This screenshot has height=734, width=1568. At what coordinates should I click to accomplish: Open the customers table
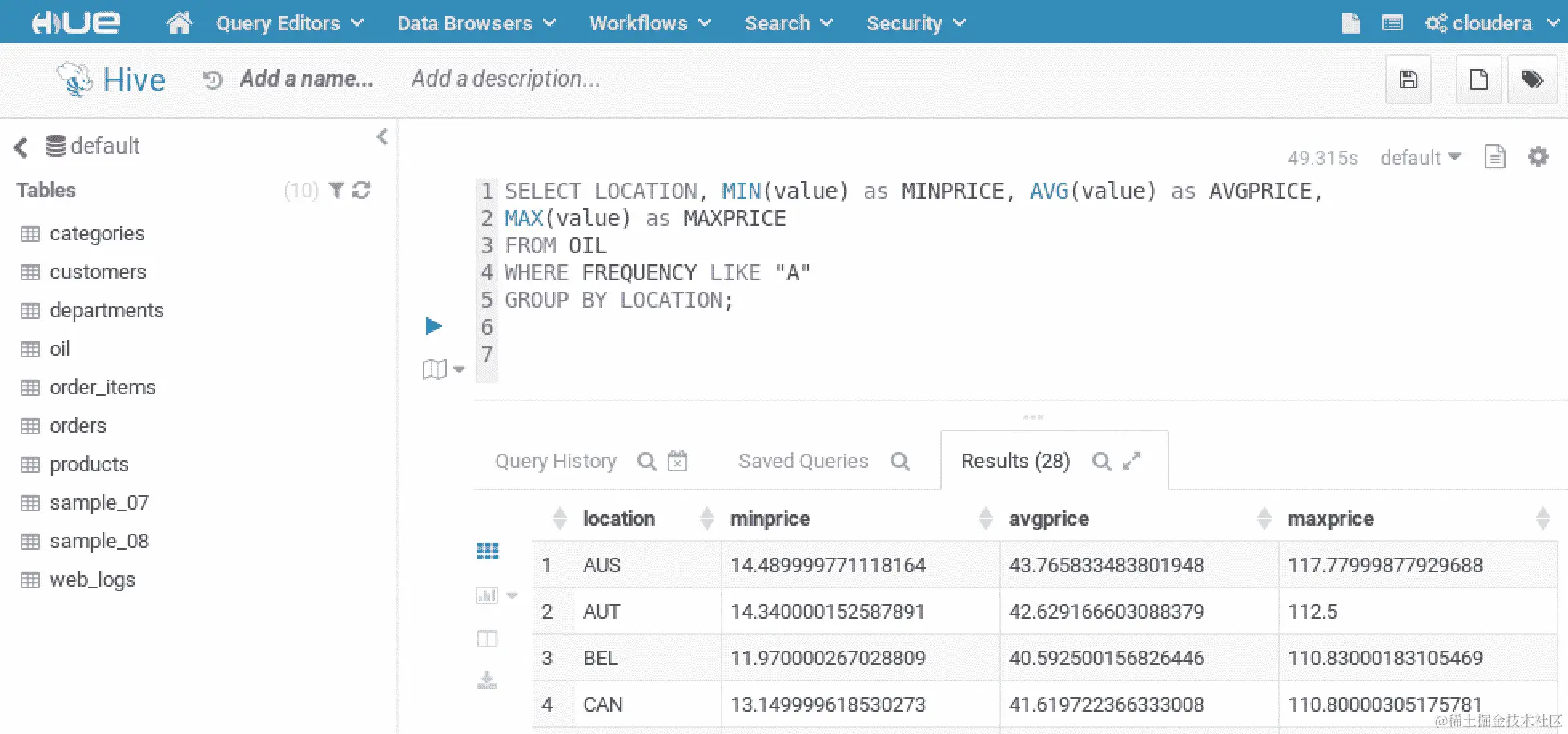pyautogui.click(x=98, y=272)
